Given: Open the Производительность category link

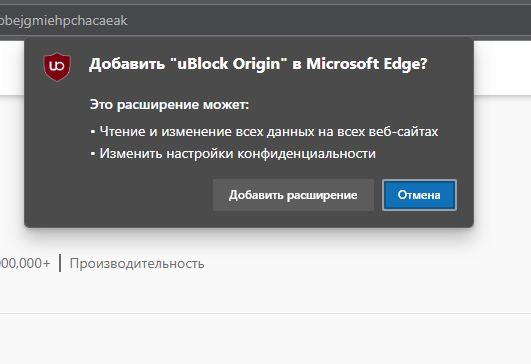Looking at the screenshot, I should tap(137, 263).
